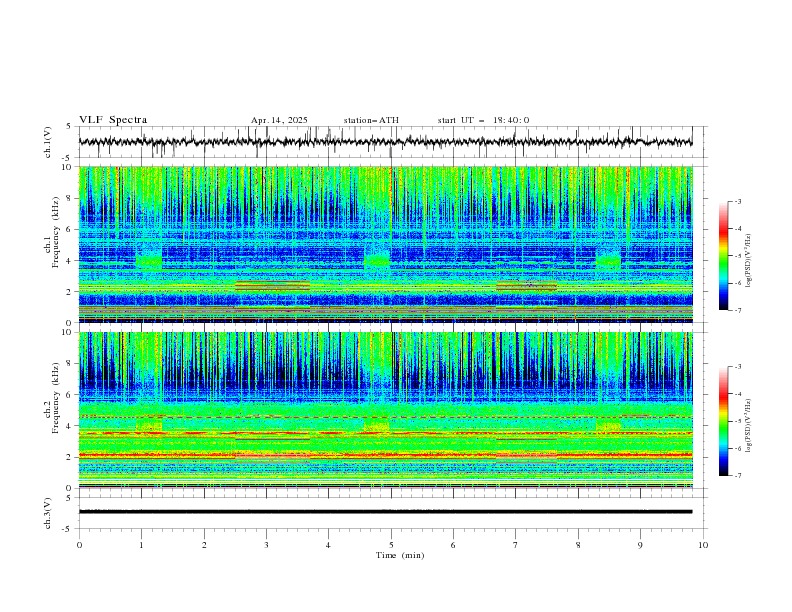Click the ch.1 green 4 kHz burst before minute 5
The image size is (792, 612).
(x=377, y=260)
